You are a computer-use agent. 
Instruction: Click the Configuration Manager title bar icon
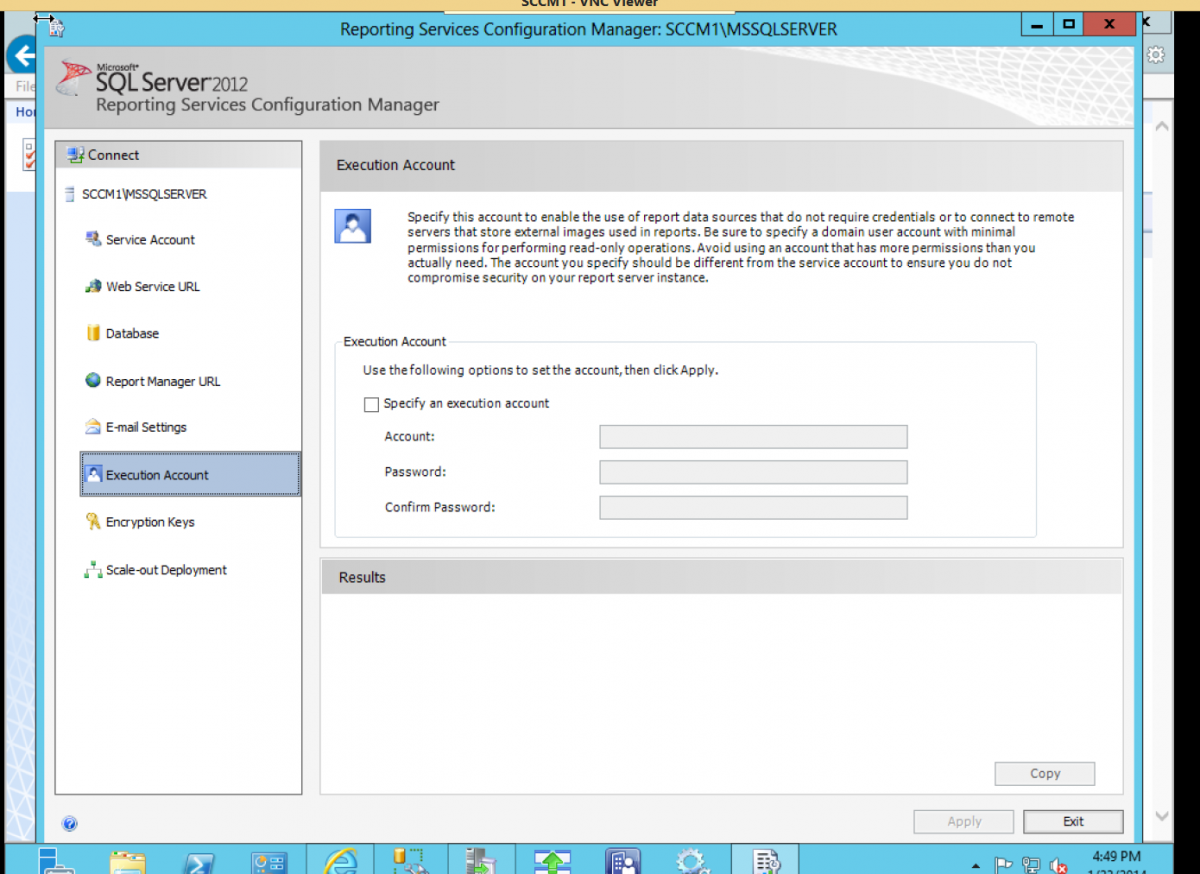pyautogui.click(x=56, y=28)
